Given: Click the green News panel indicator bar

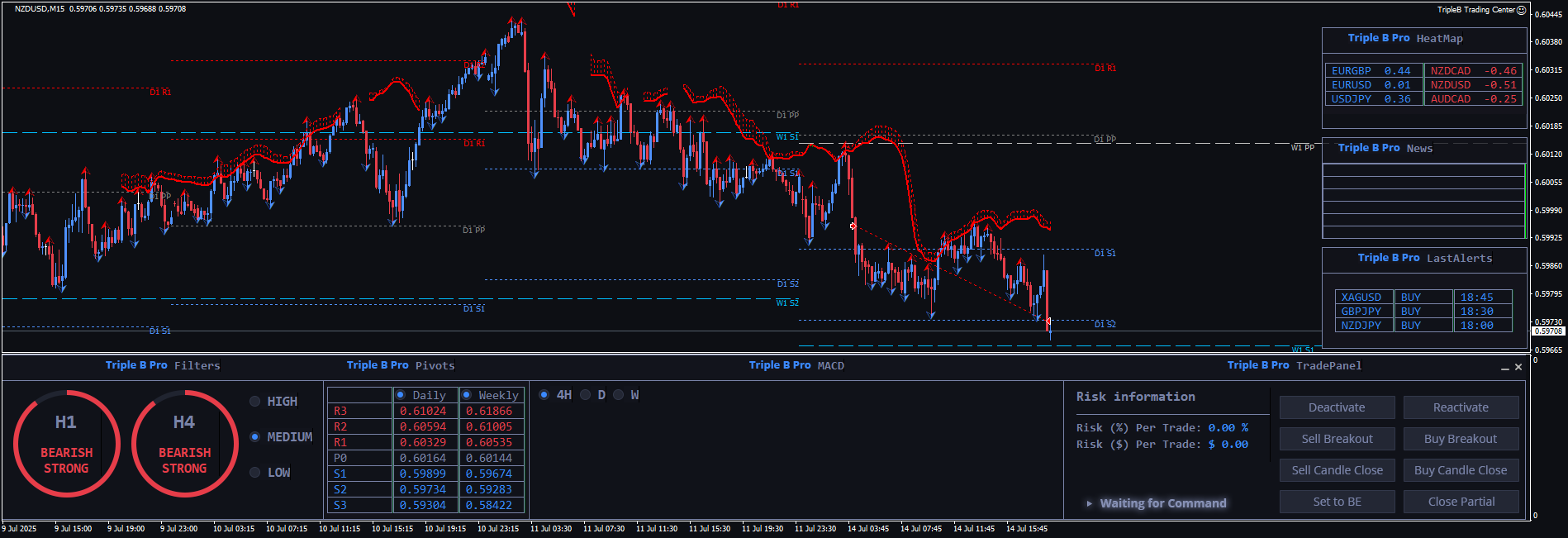Looking at the screenshot, I should [1524, 201].
